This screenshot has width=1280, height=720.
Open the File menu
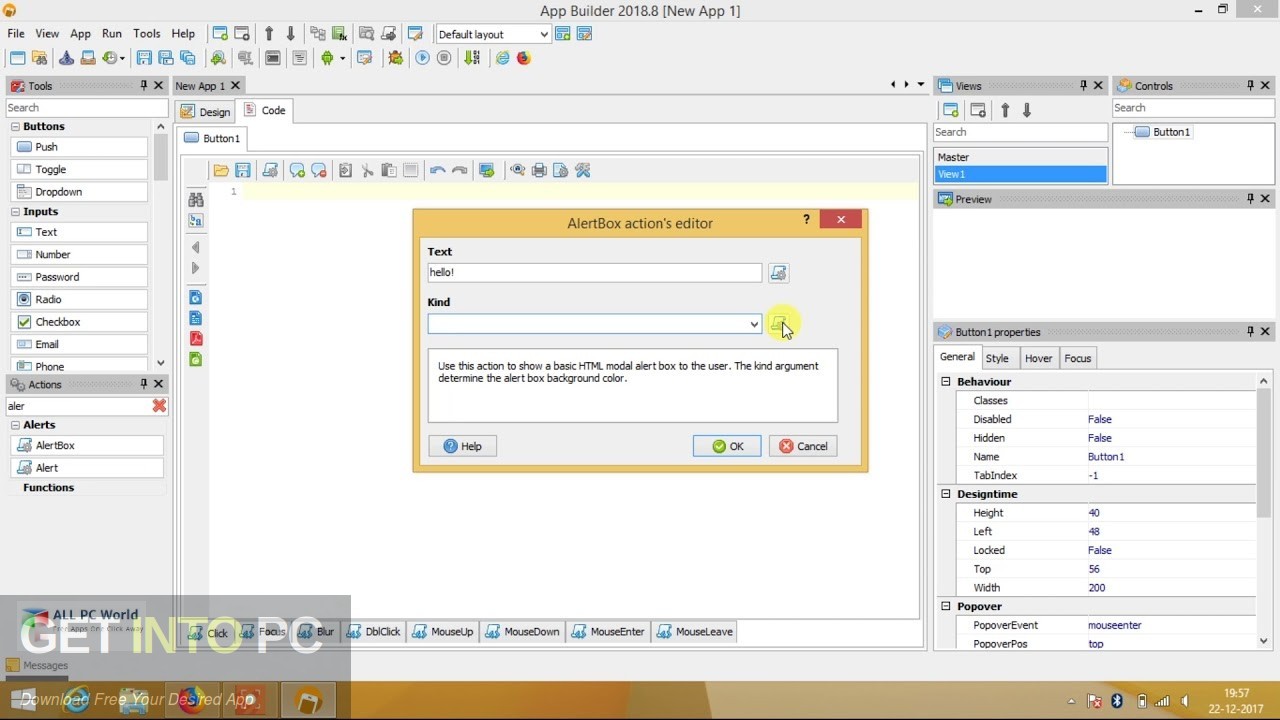point(16,34)
